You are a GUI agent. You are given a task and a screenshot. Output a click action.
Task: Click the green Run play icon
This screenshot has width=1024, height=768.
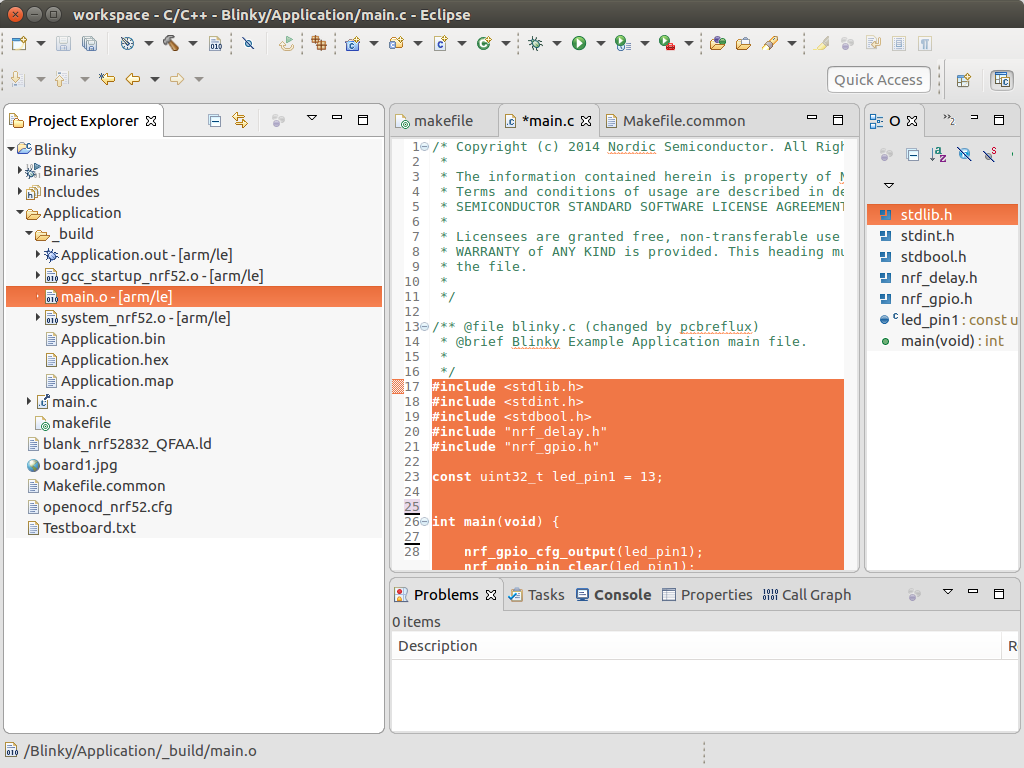tap(579, 44)
